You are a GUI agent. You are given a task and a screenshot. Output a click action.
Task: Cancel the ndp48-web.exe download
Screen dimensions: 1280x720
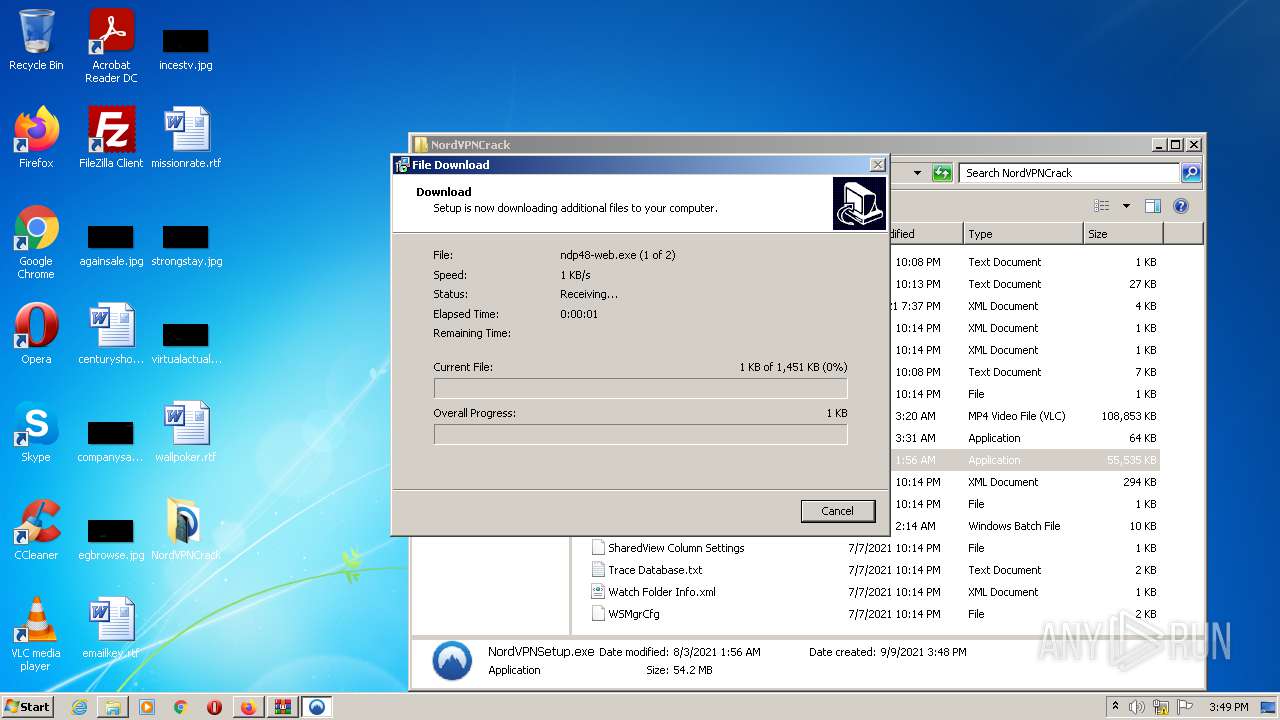coord(838,511)
